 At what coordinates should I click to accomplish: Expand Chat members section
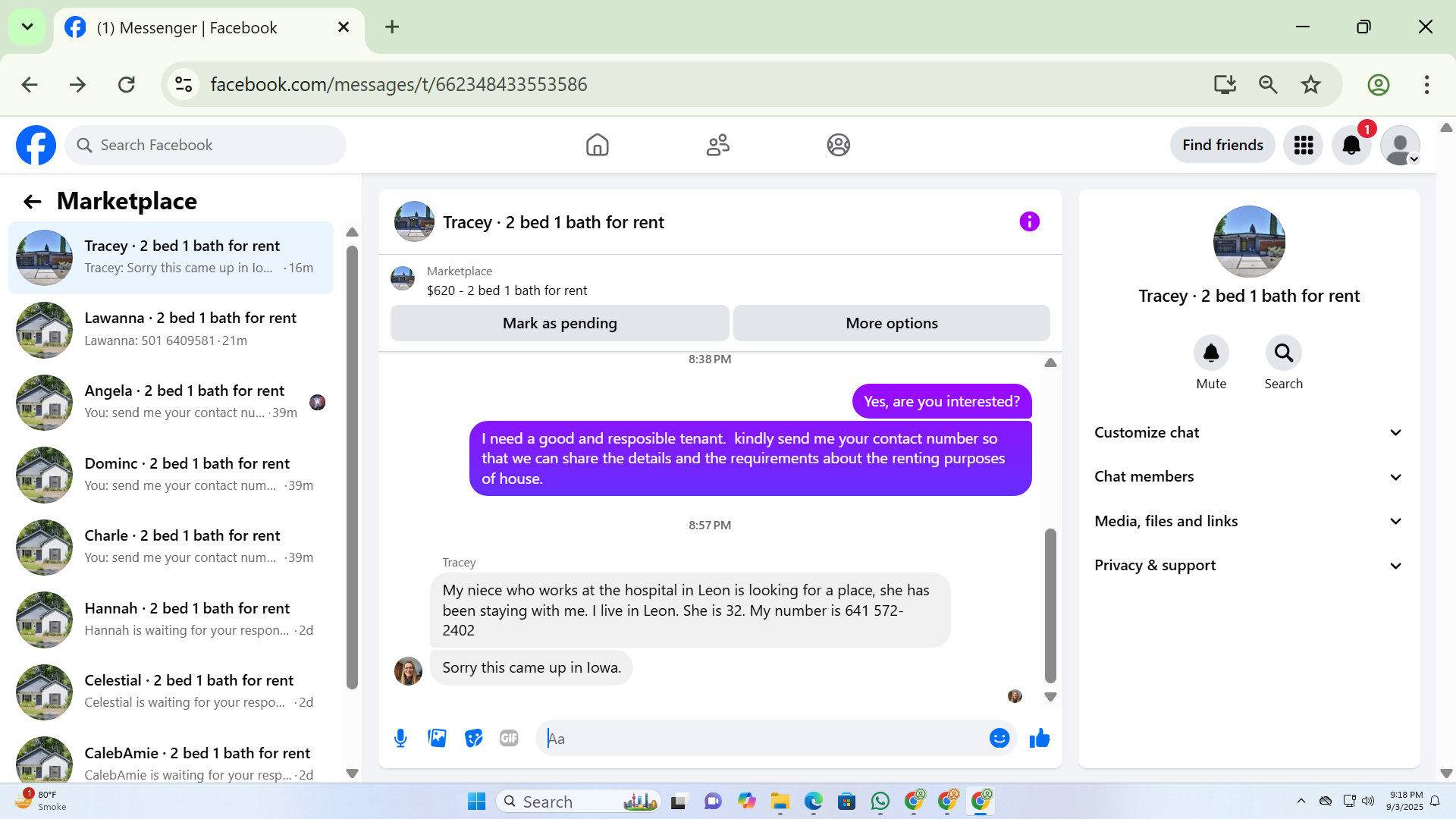(x=1248, y=476)
